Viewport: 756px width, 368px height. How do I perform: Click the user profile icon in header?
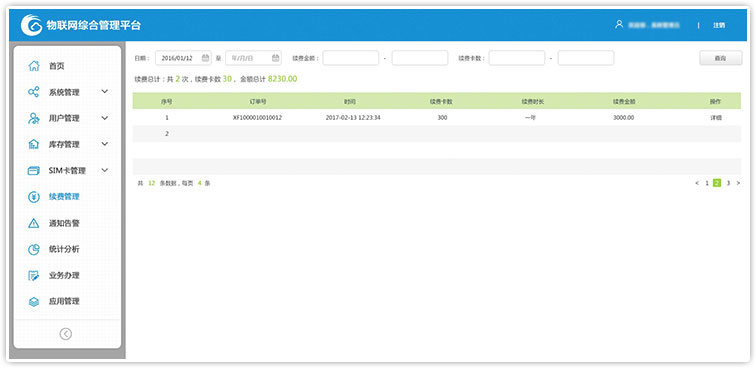(x=619, y=25)
